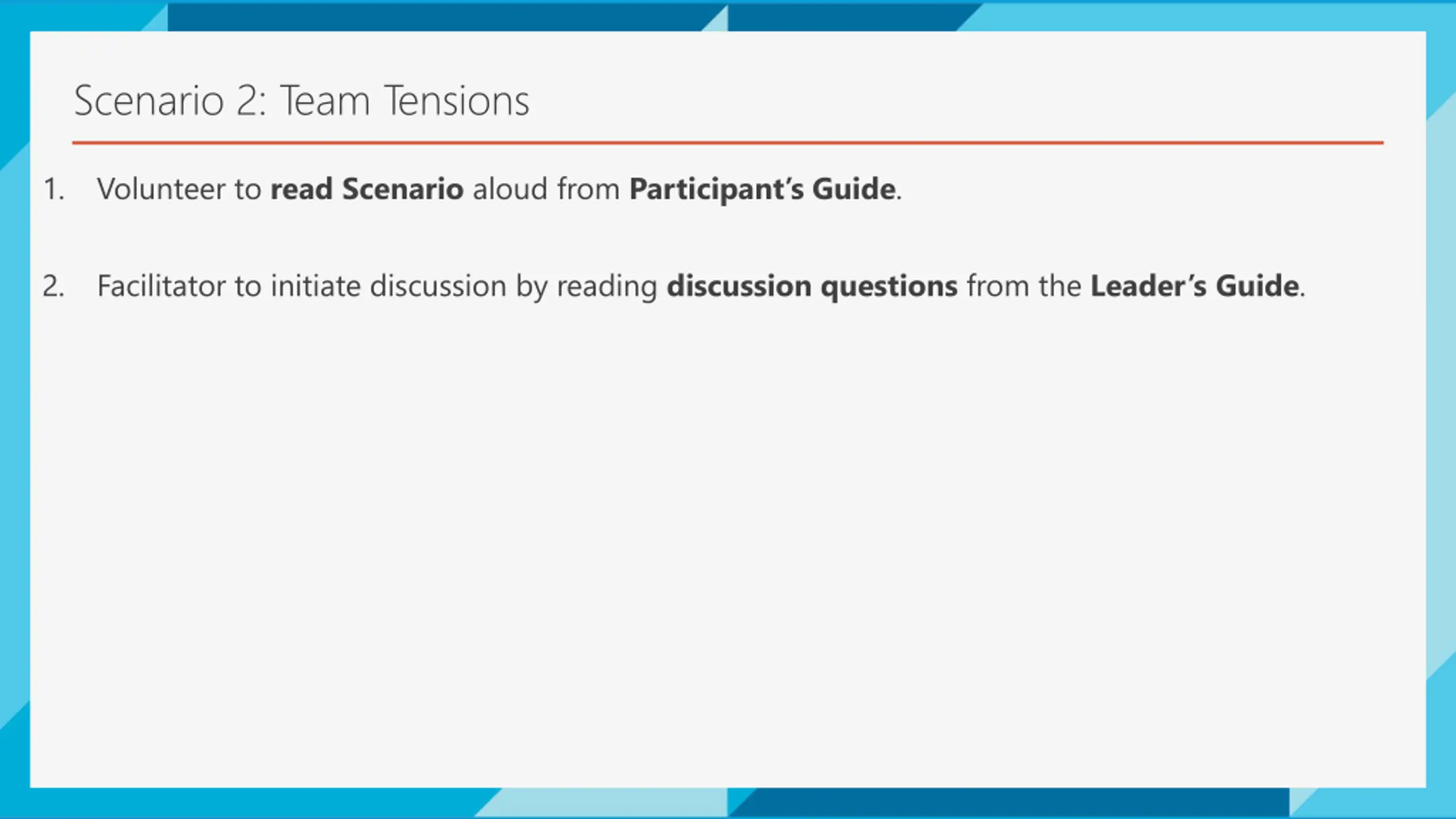Click the bold phrase 'Participant's Guide'

point(763,189)
